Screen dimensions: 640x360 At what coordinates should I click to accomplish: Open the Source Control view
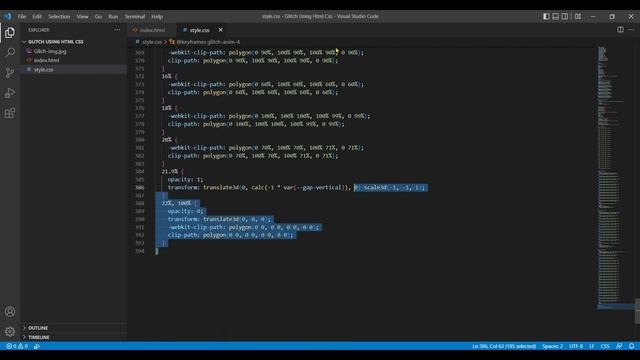coord(10,73)
